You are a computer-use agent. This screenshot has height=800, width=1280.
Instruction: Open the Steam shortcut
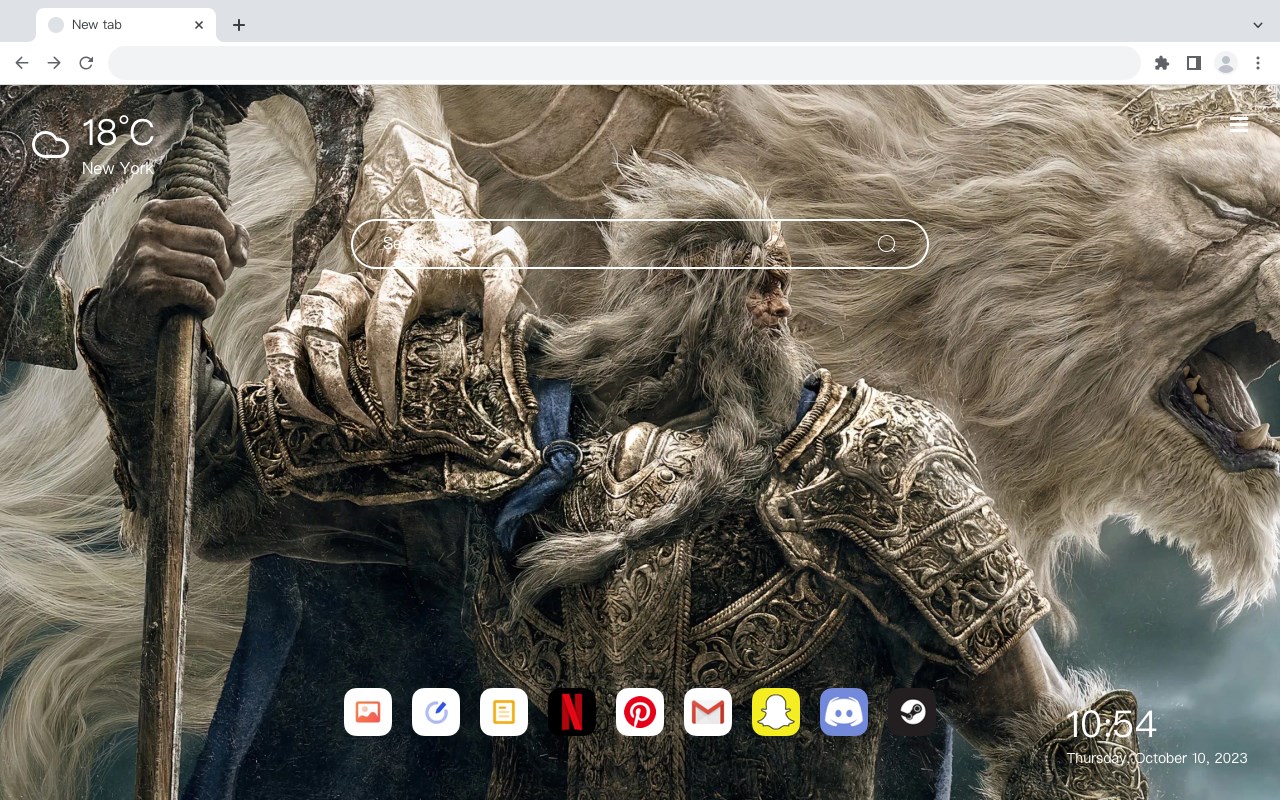coord(912,712)
